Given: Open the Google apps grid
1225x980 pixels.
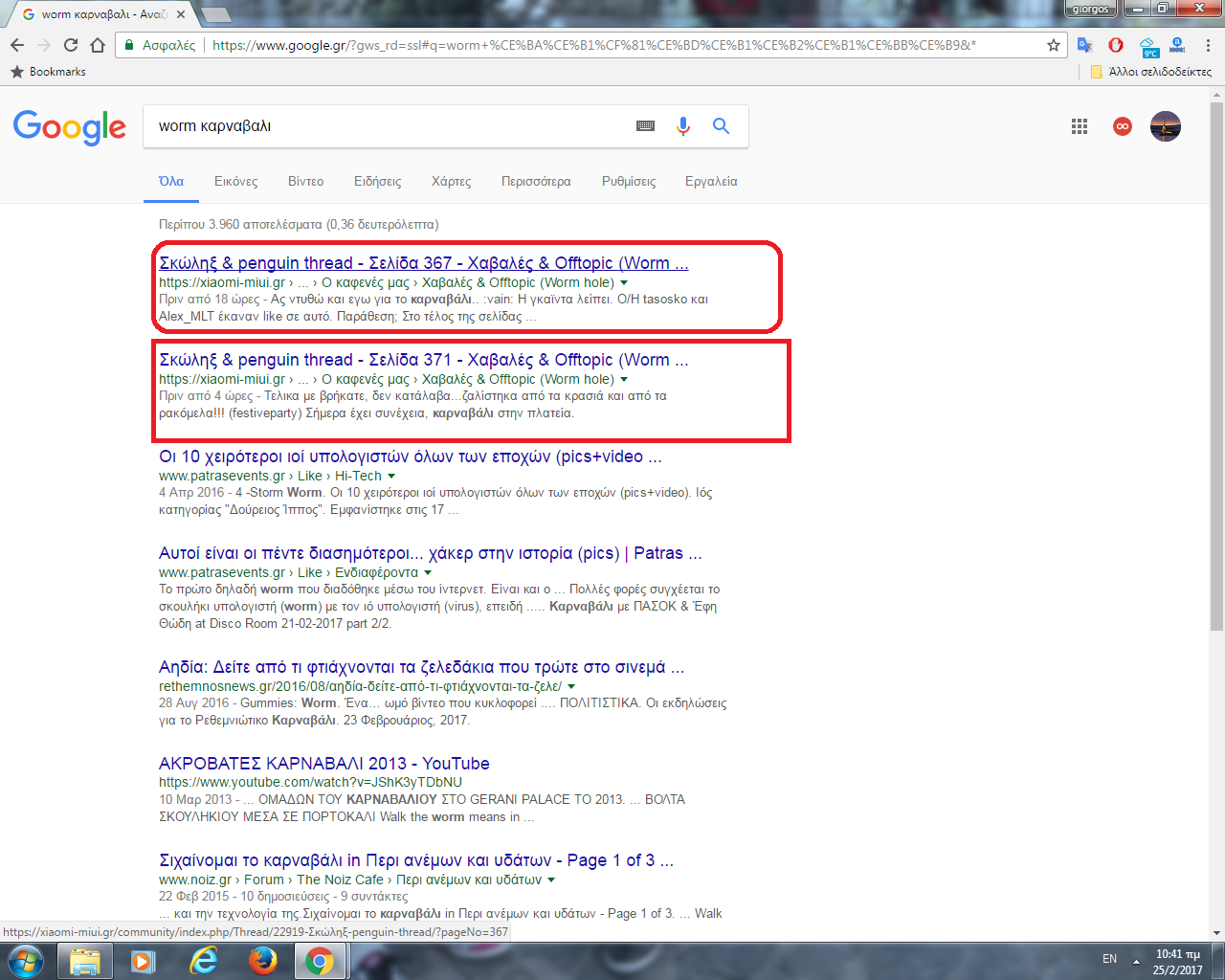Looking at the screenshot, I should coord(1080,126).
